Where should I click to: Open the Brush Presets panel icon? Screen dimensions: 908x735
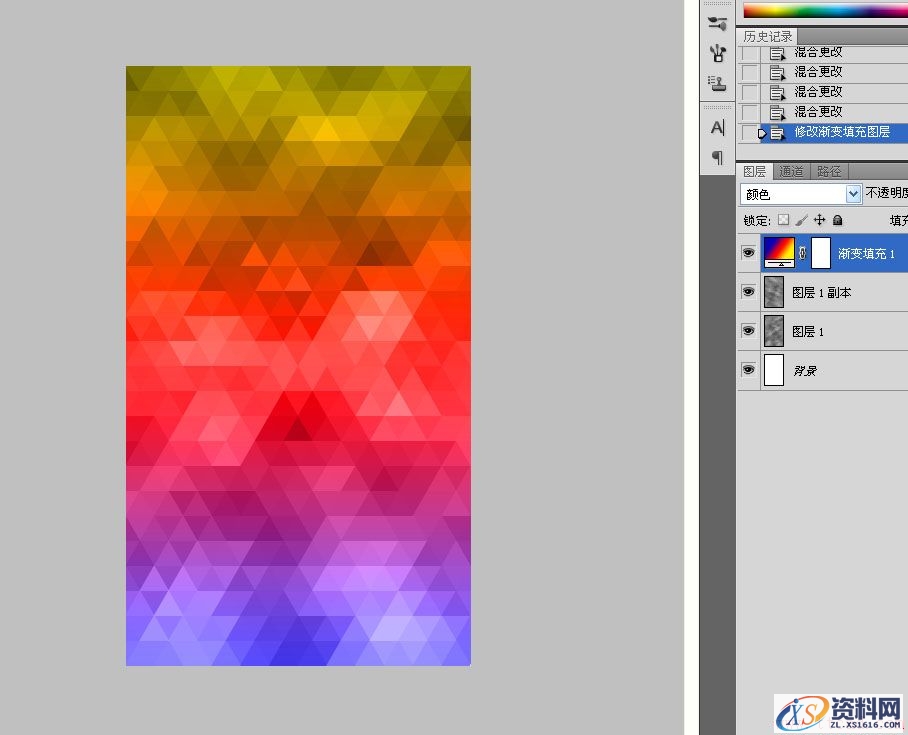[x=717, y=53]
